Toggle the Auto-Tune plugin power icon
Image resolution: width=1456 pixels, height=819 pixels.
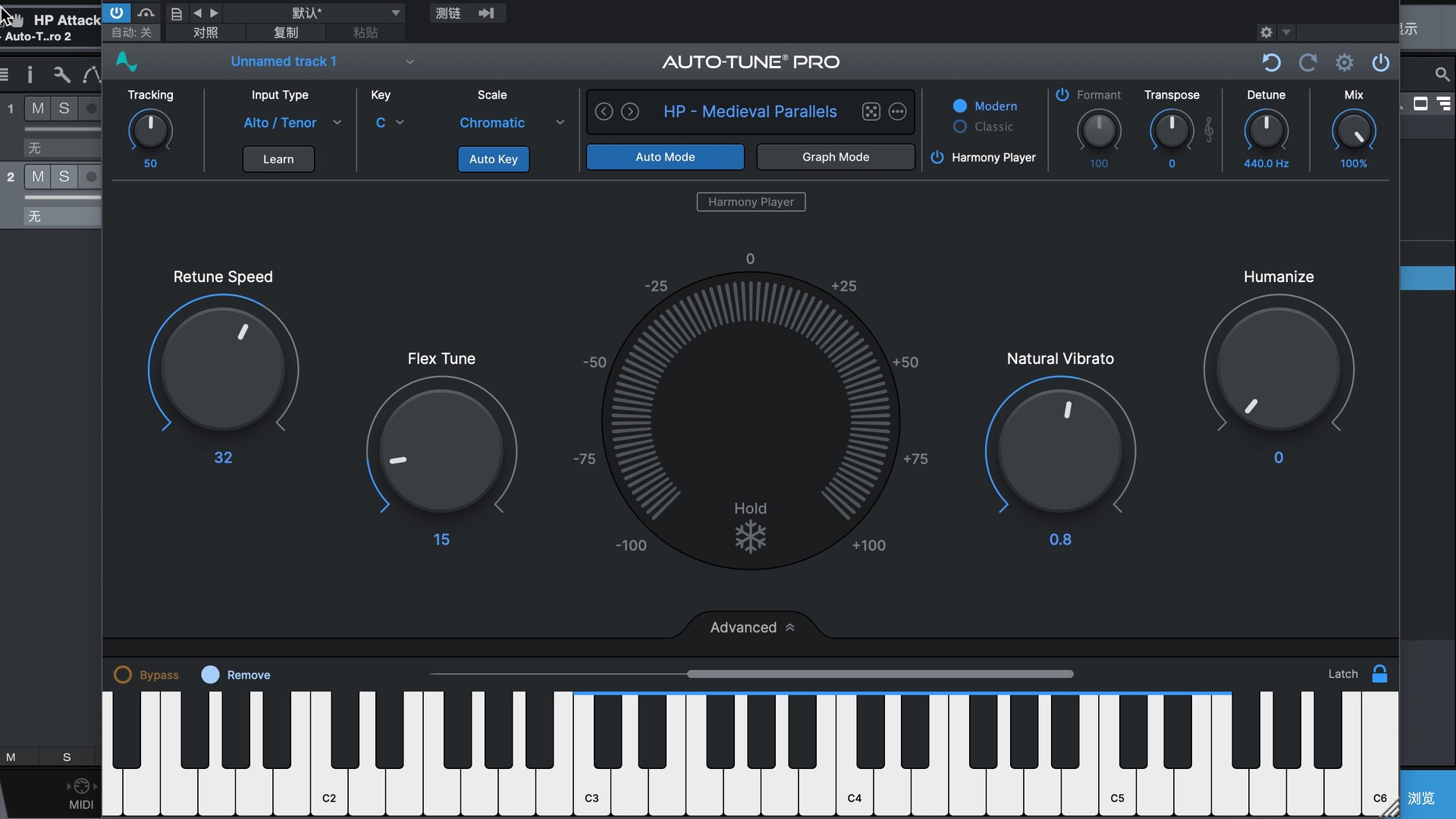tap(1381, 62)
